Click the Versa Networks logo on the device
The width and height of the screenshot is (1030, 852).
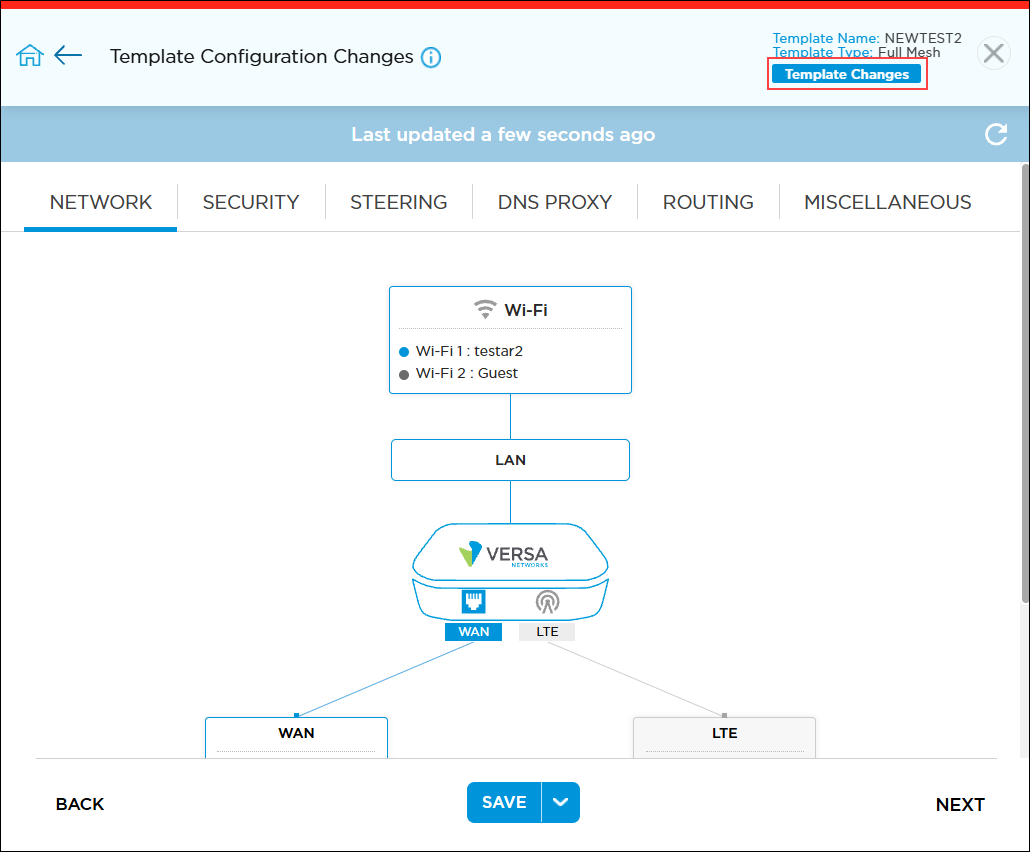pos(510,554)
